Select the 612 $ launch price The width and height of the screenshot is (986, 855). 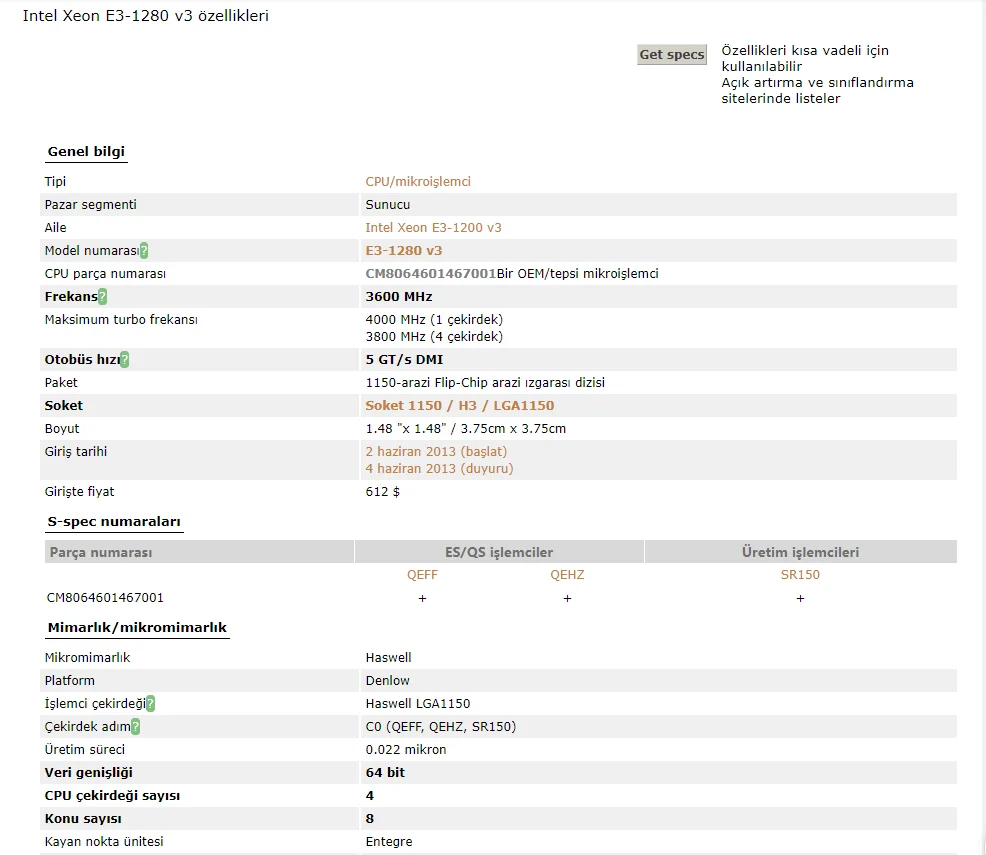[x=382, y=492]
